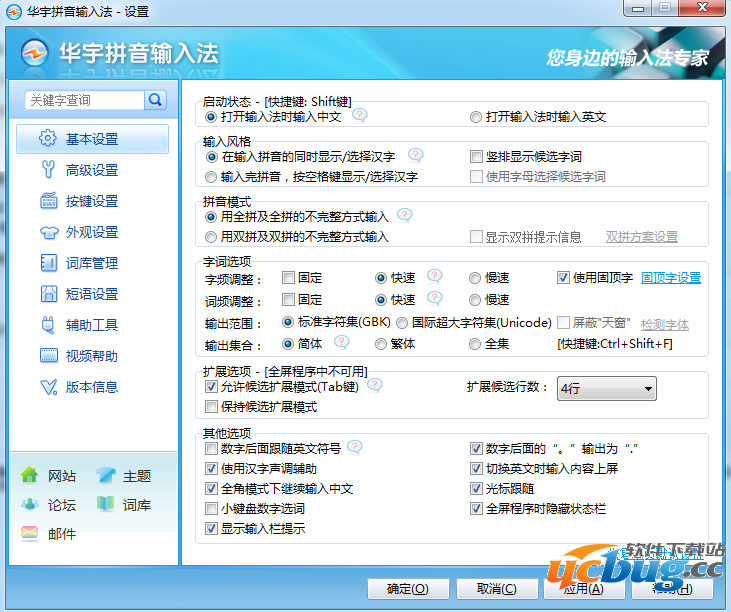The width and height of the screenshot is (731, 612).
Task: Enable 保持候选扩展模式 checkbox
Action: [x=211, y=407]
